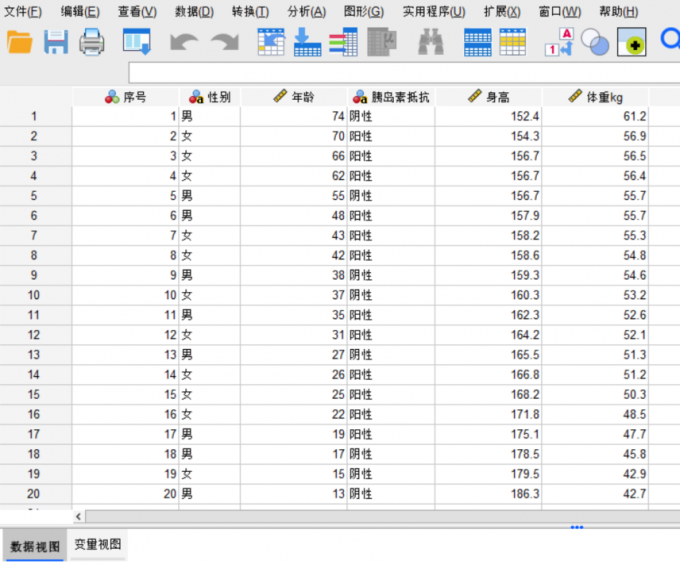Open Find with the binoculars icon
This screenshot has width=680, height=564.
click(x=431, y=42)
